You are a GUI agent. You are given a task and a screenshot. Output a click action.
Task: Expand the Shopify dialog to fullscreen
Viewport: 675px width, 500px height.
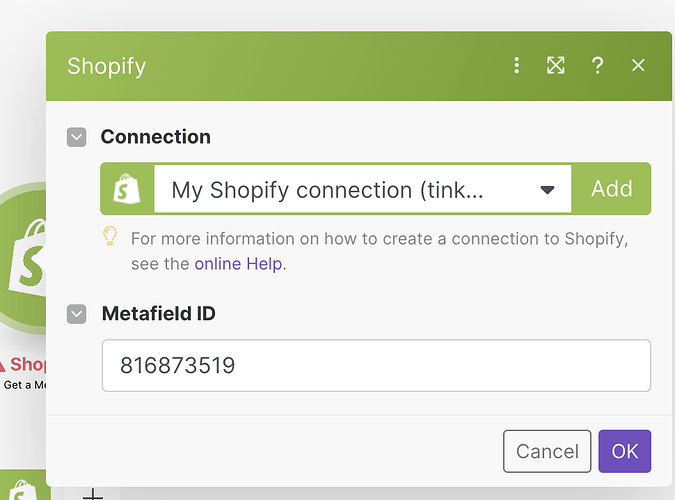click(556, 66)
